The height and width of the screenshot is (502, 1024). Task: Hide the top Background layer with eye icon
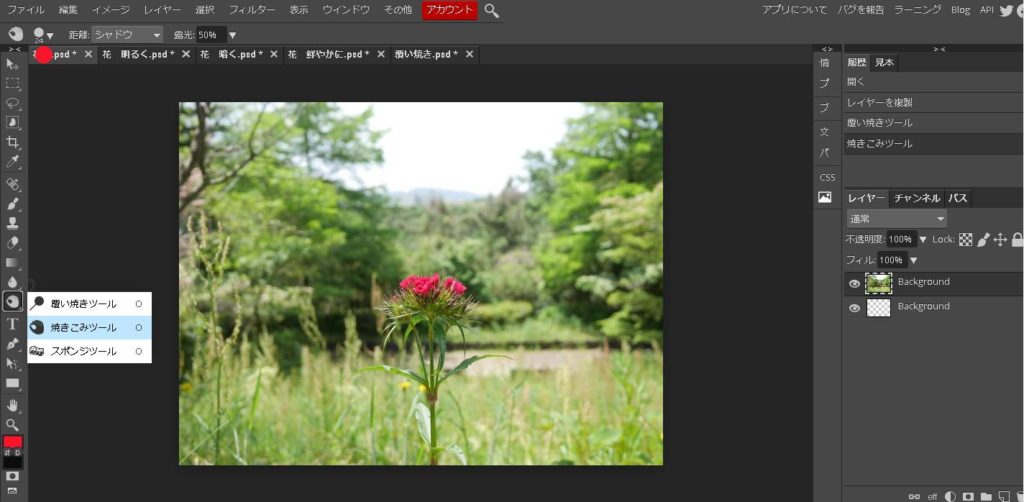point(854,284)
